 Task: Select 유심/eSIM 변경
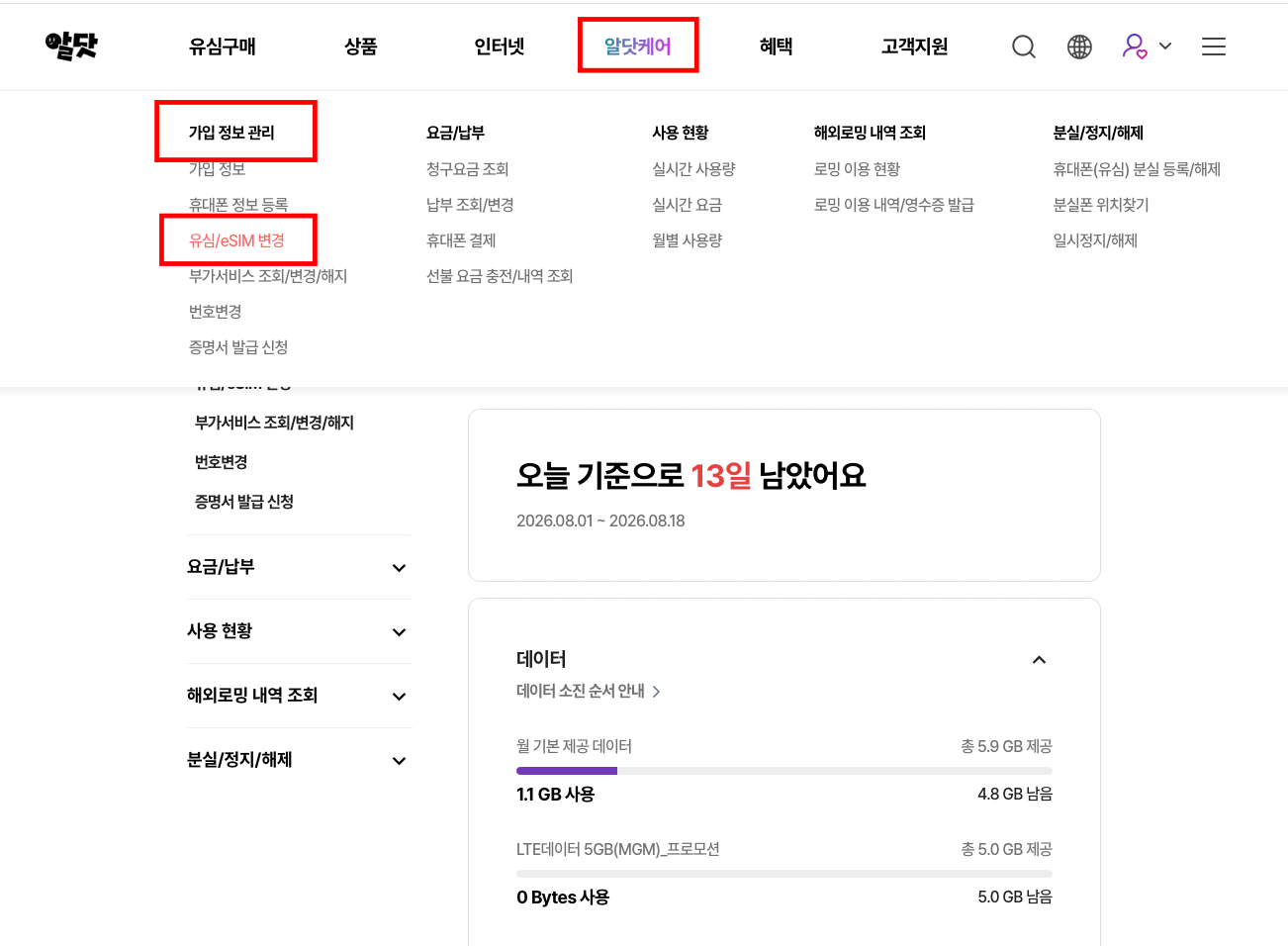pyautogui.click(x=236, y=240)
